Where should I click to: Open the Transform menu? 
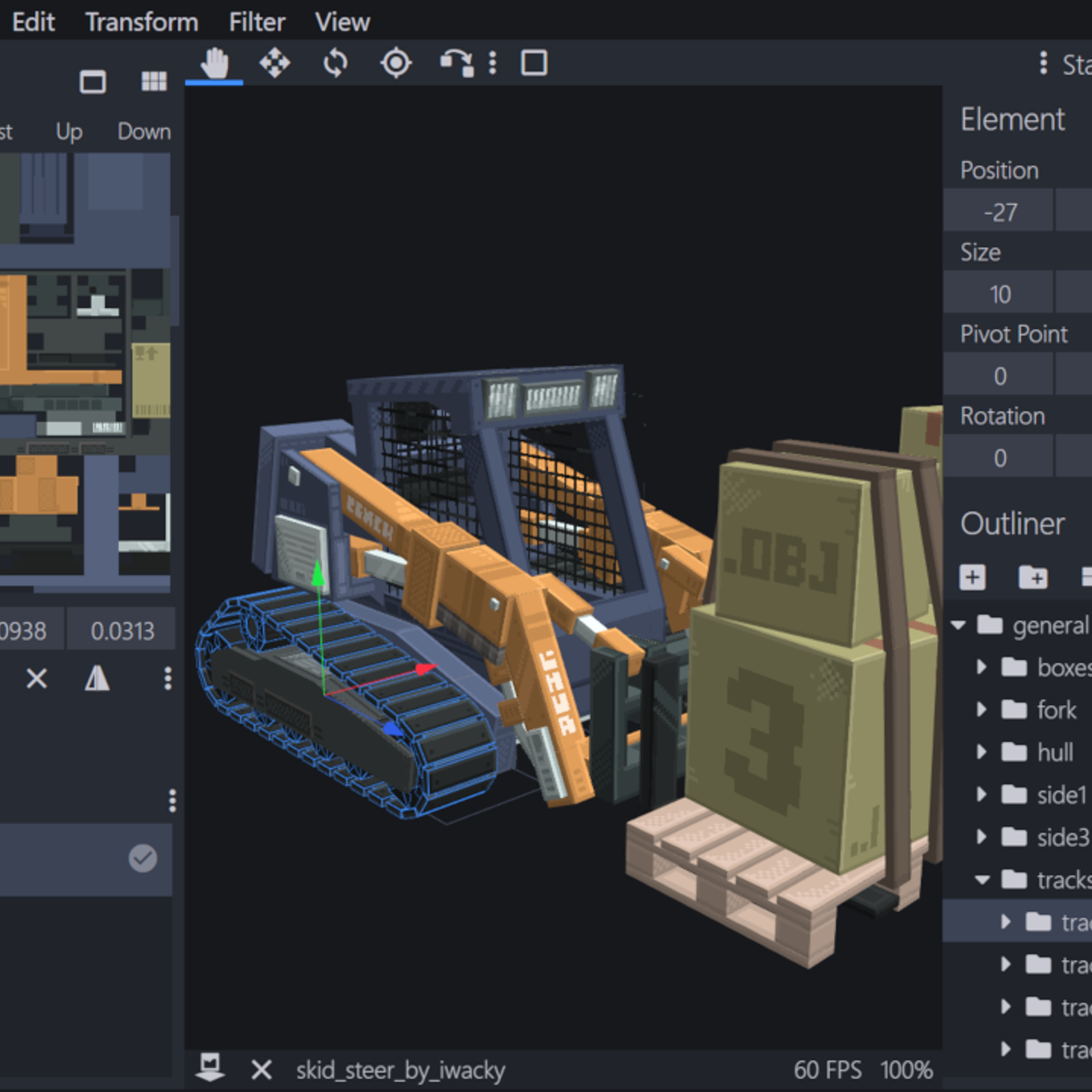pyautogui.click(x=141, y=21)
